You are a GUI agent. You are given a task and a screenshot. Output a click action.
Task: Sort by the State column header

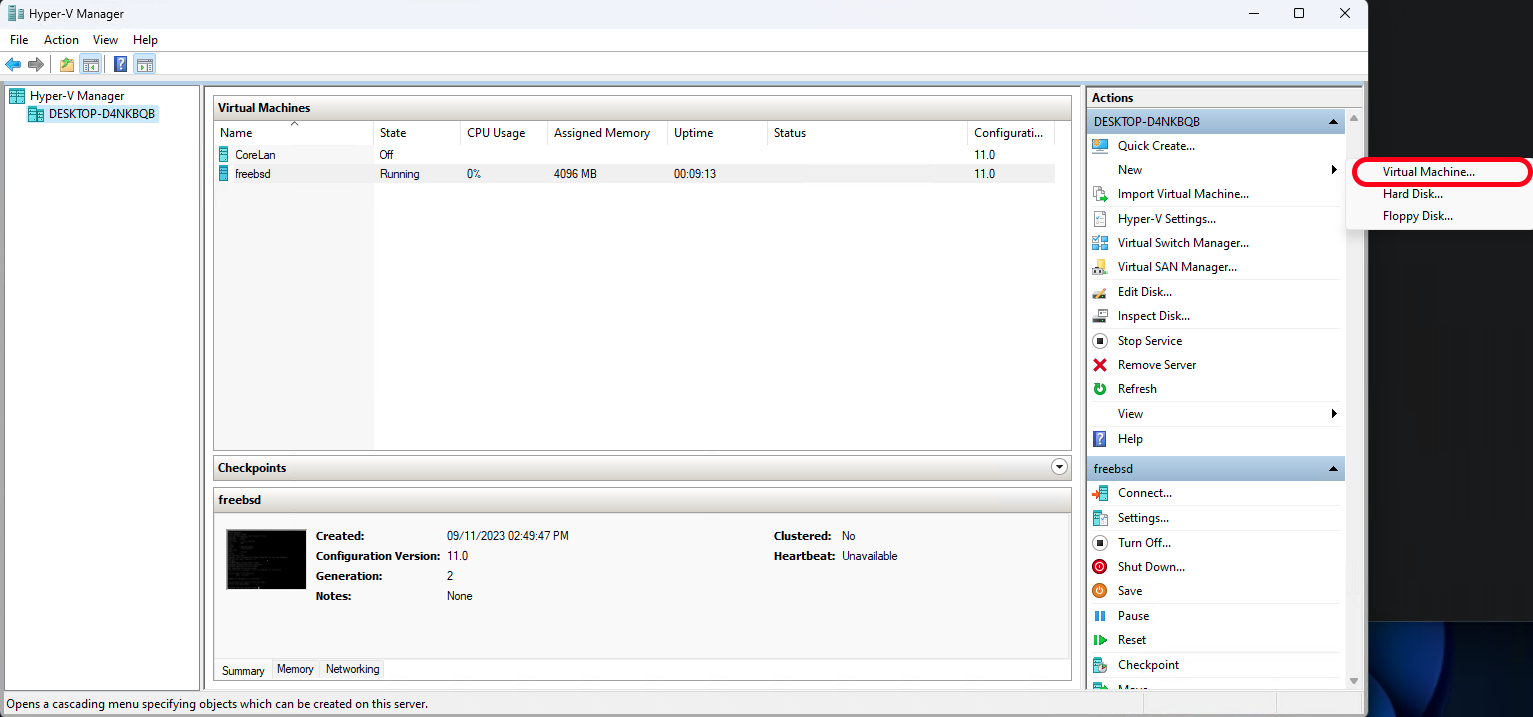tap(416, 132)
